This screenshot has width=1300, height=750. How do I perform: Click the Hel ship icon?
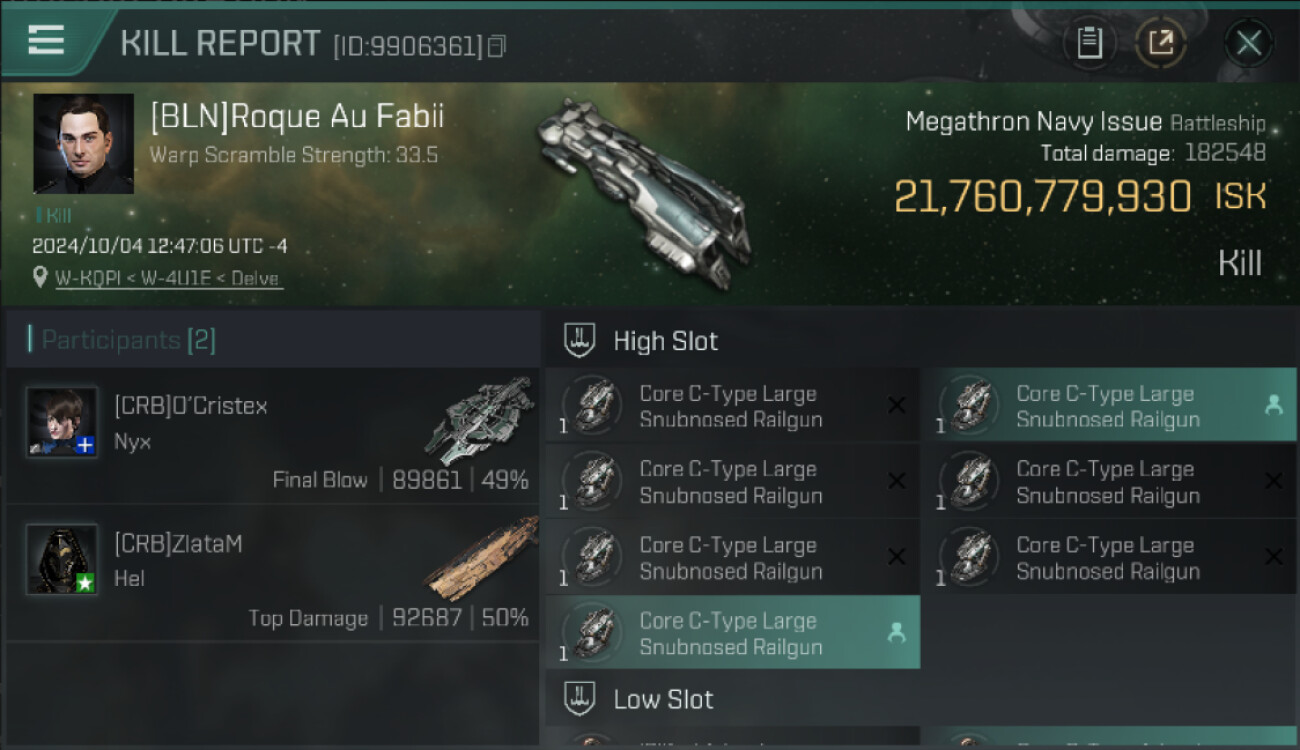tap(480, 558)
